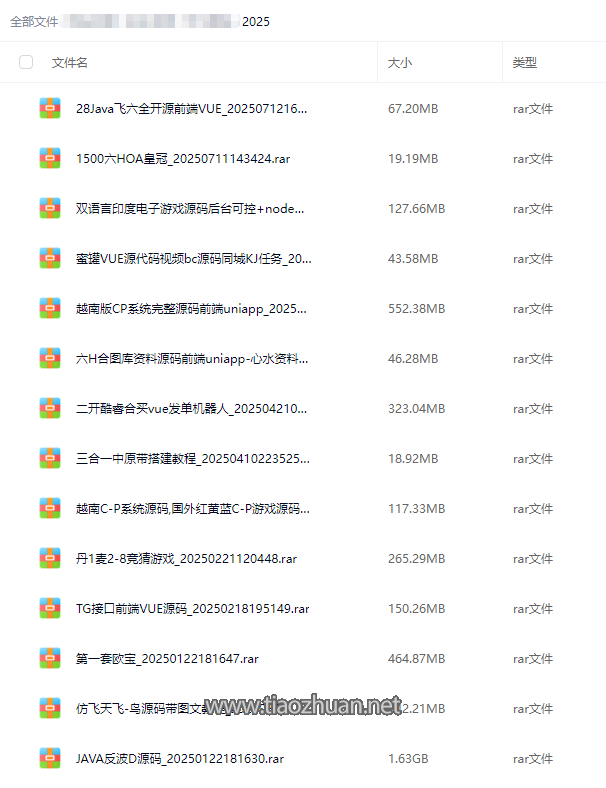This screenshot has height=788, width=606.
Task: Open 三合一中原带搭建教程 file name
Action: tap(193, 458)
